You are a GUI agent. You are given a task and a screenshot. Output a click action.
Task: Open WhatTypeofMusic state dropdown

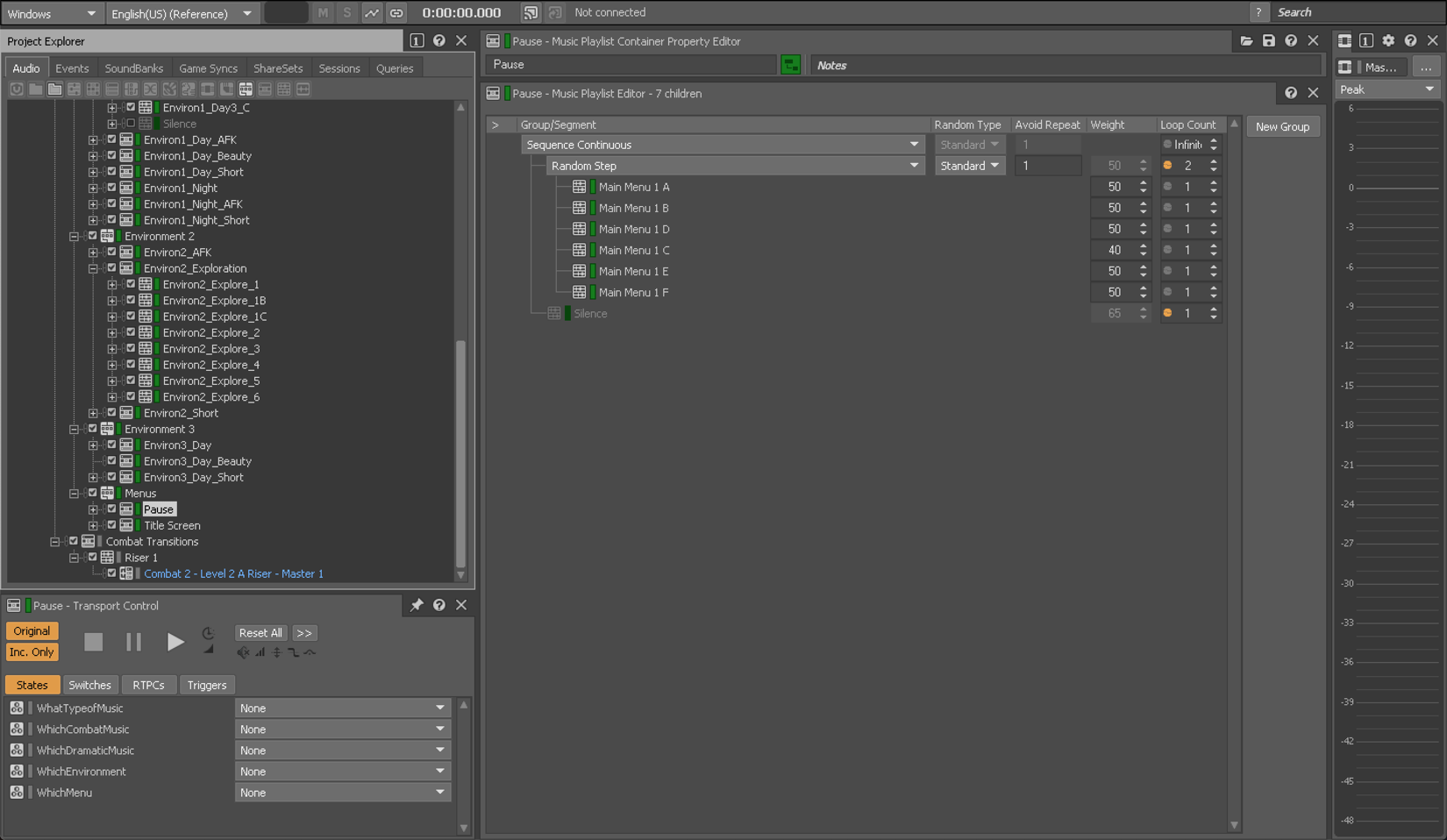tap(343, 708)
